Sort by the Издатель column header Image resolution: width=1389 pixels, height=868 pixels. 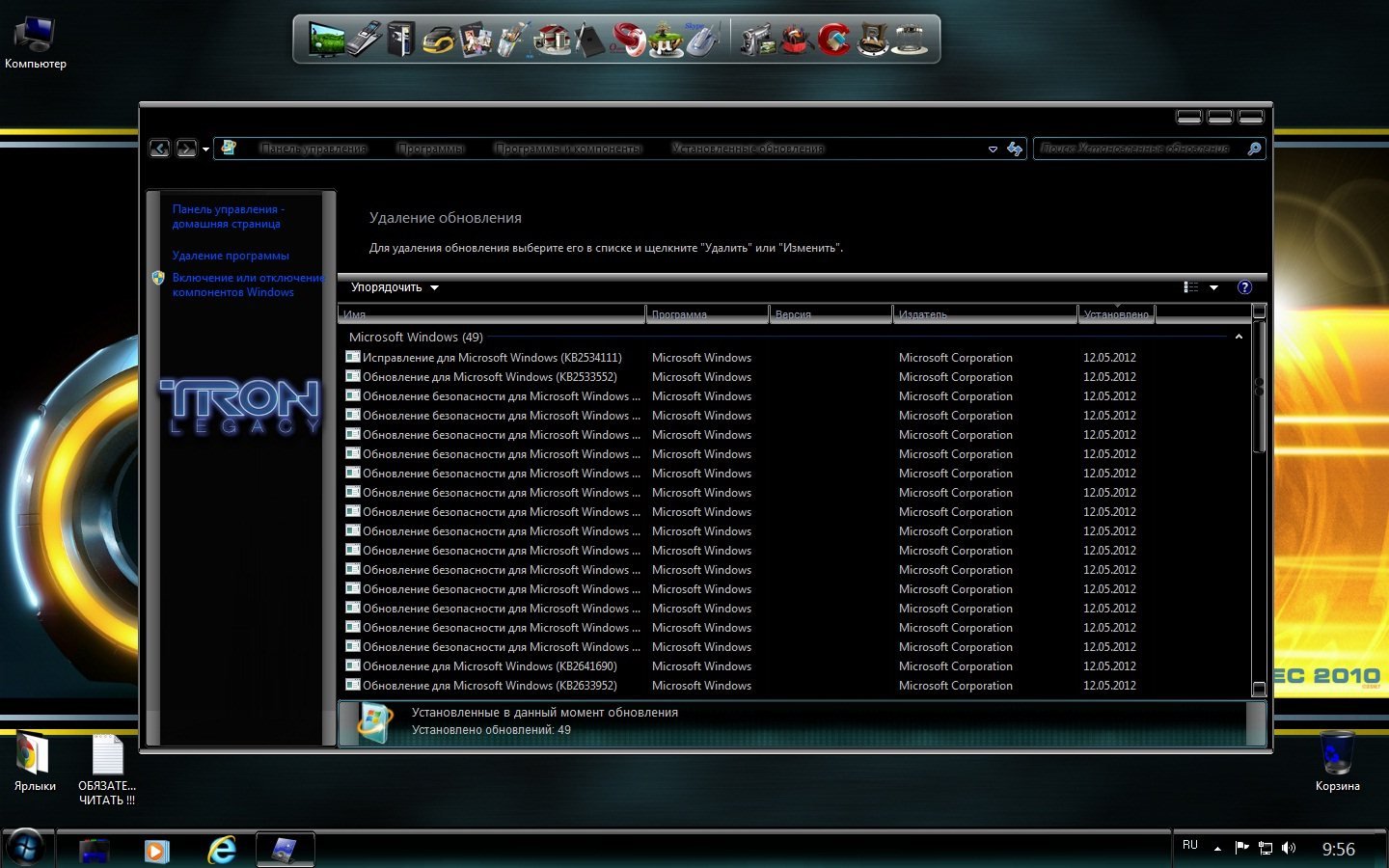pyautogui.click(x=985, y=314)
